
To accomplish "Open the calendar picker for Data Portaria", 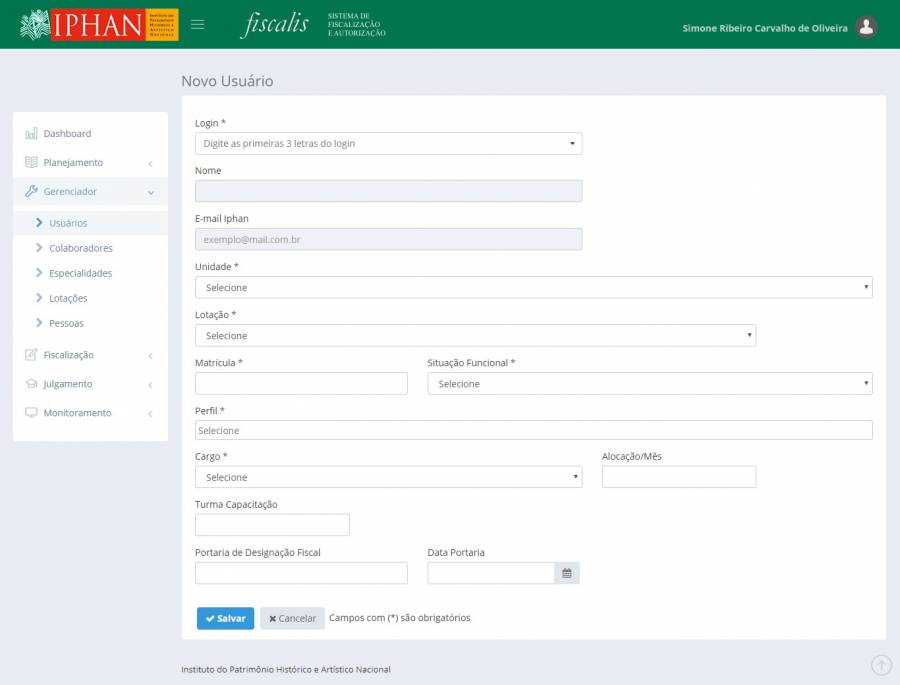I will (567, 573).
